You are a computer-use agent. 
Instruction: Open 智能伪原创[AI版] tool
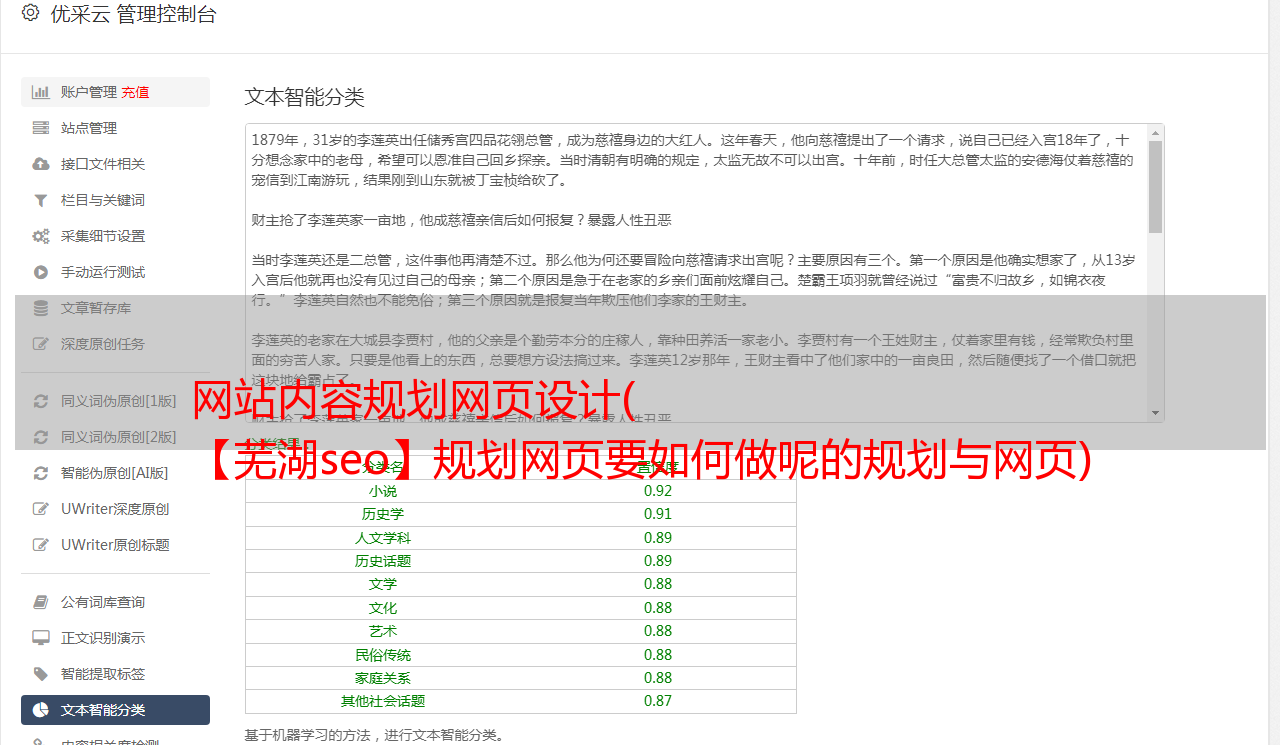115,473
